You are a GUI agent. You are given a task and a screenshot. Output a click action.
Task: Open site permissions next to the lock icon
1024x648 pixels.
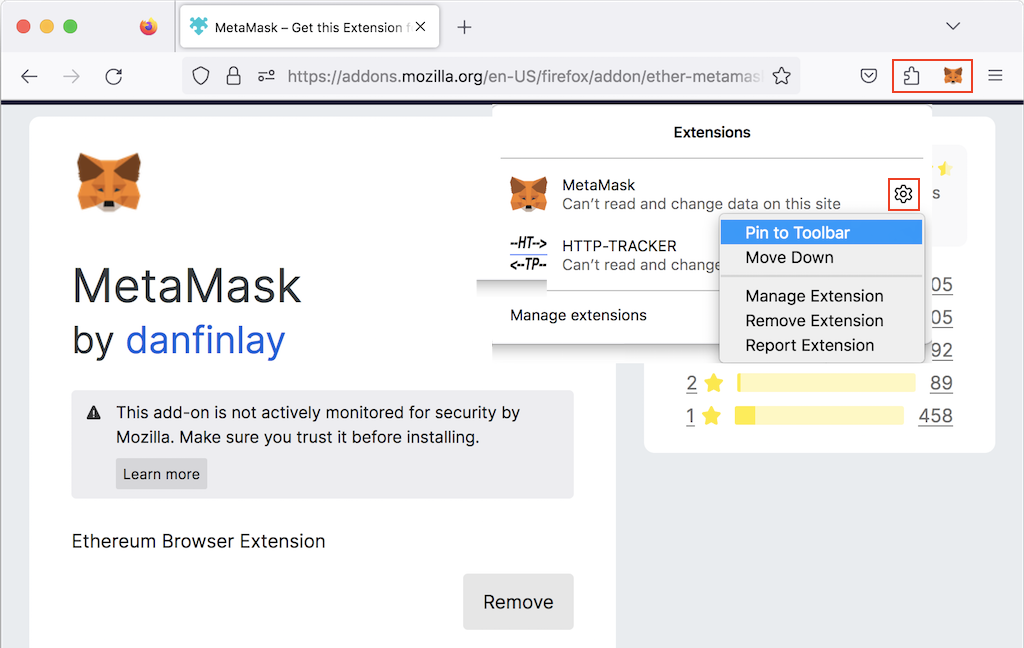click(265, 75)
